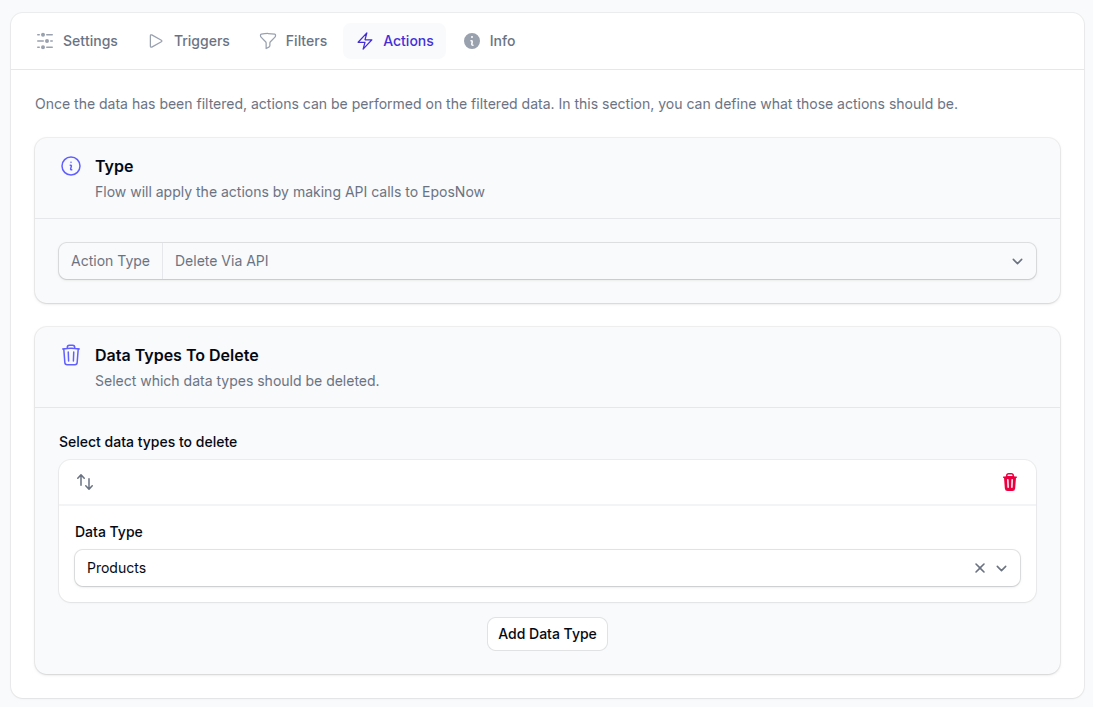This screenshot has height=707, width=1093.
Task: Select the Settings tab label
Action: click(90, 41)
